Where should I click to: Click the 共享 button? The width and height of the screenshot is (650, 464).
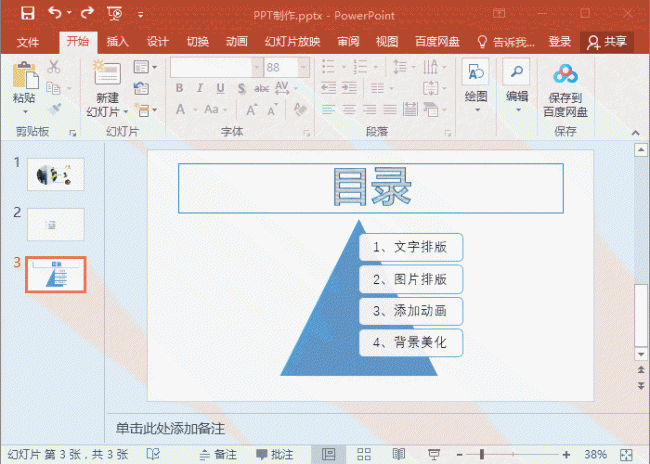(x=607, y=42)
